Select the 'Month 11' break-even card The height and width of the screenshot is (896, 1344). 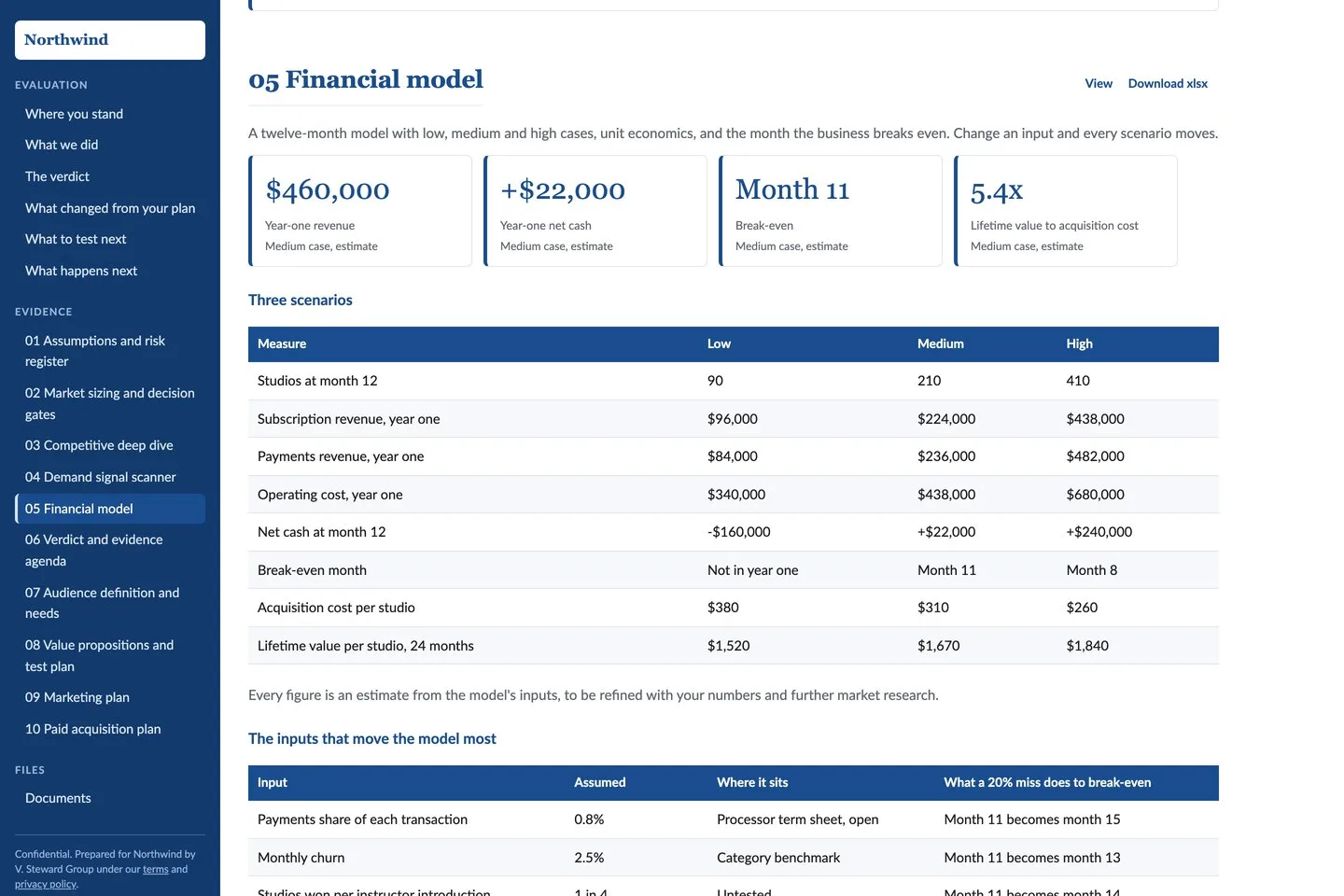click(831, 211)
